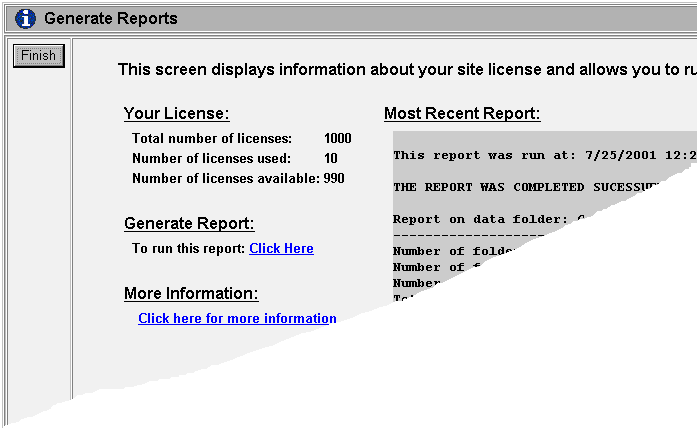Select the 'Your License:' heading
The height and width of the screenshot is (443, 697).
coord(176,113)
